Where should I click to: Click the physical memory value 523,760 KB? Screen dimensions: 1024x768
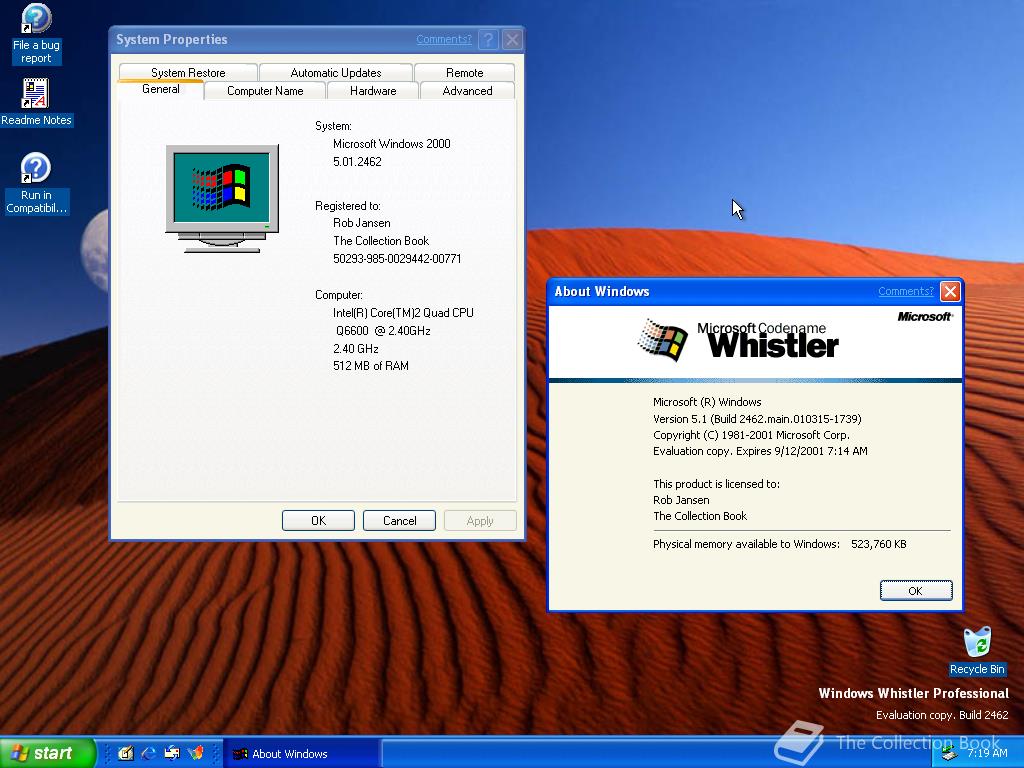click(x=878, y=544)
